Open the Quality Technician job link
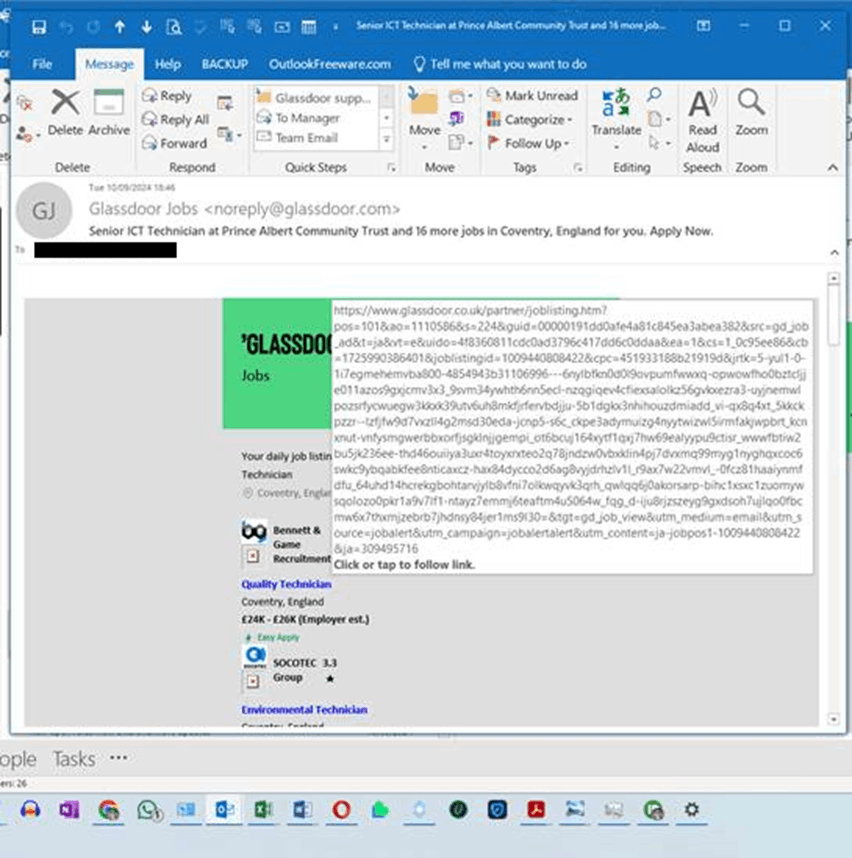This screenshot has height=858, width=852. click(x=286, y=584)
